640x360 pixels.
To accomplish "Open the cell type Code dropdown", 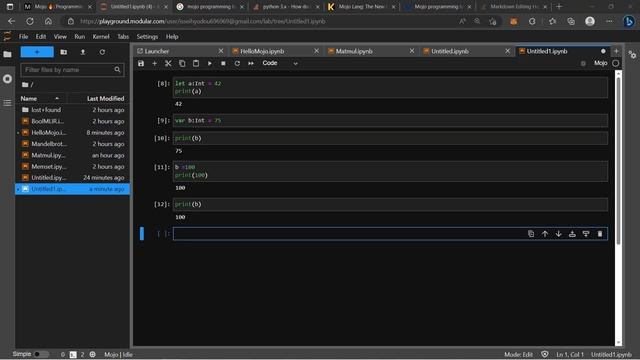I will pyautogui.click(x=280, y=63).
